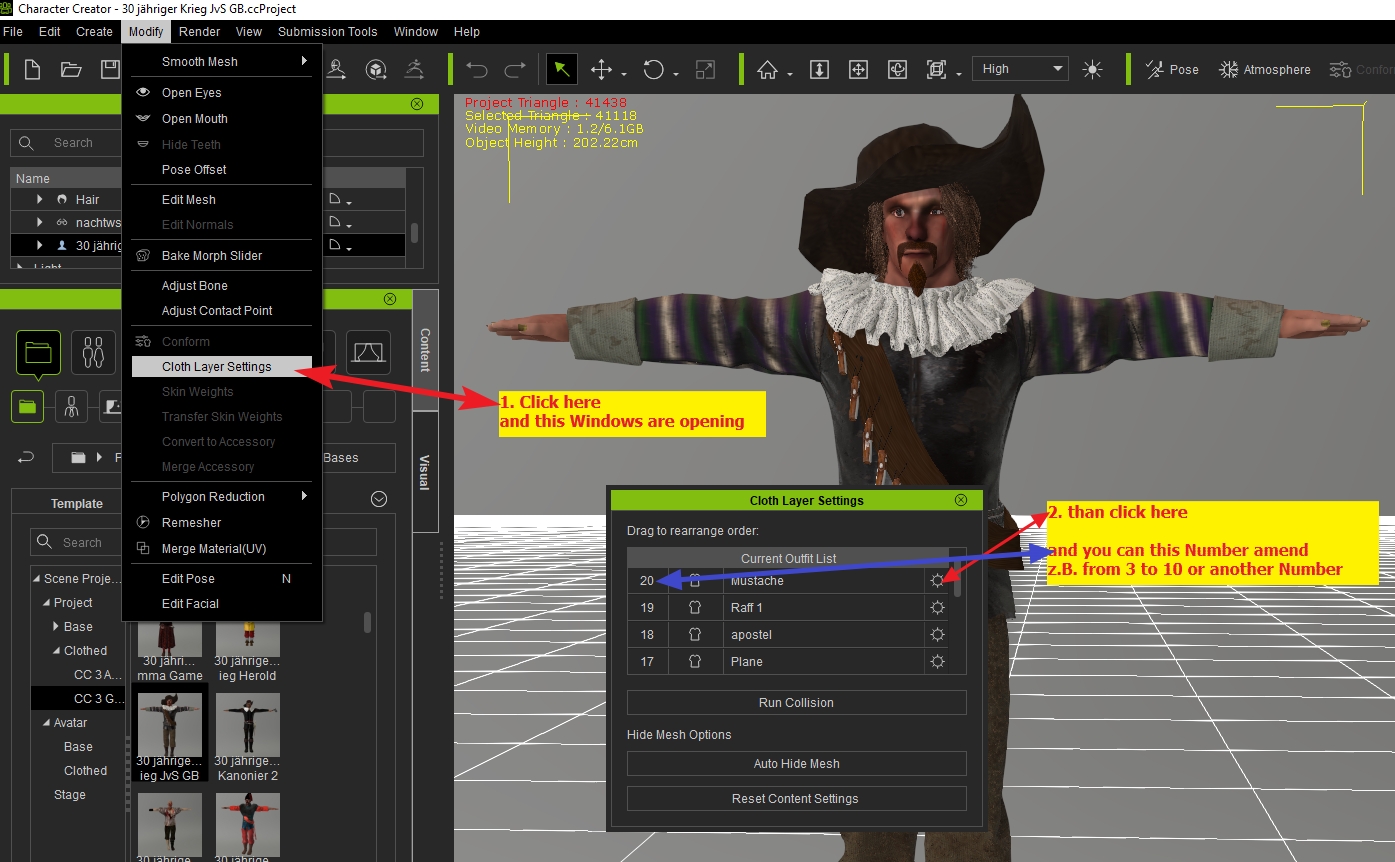Click the frame selected object icon

coord(936,69)
